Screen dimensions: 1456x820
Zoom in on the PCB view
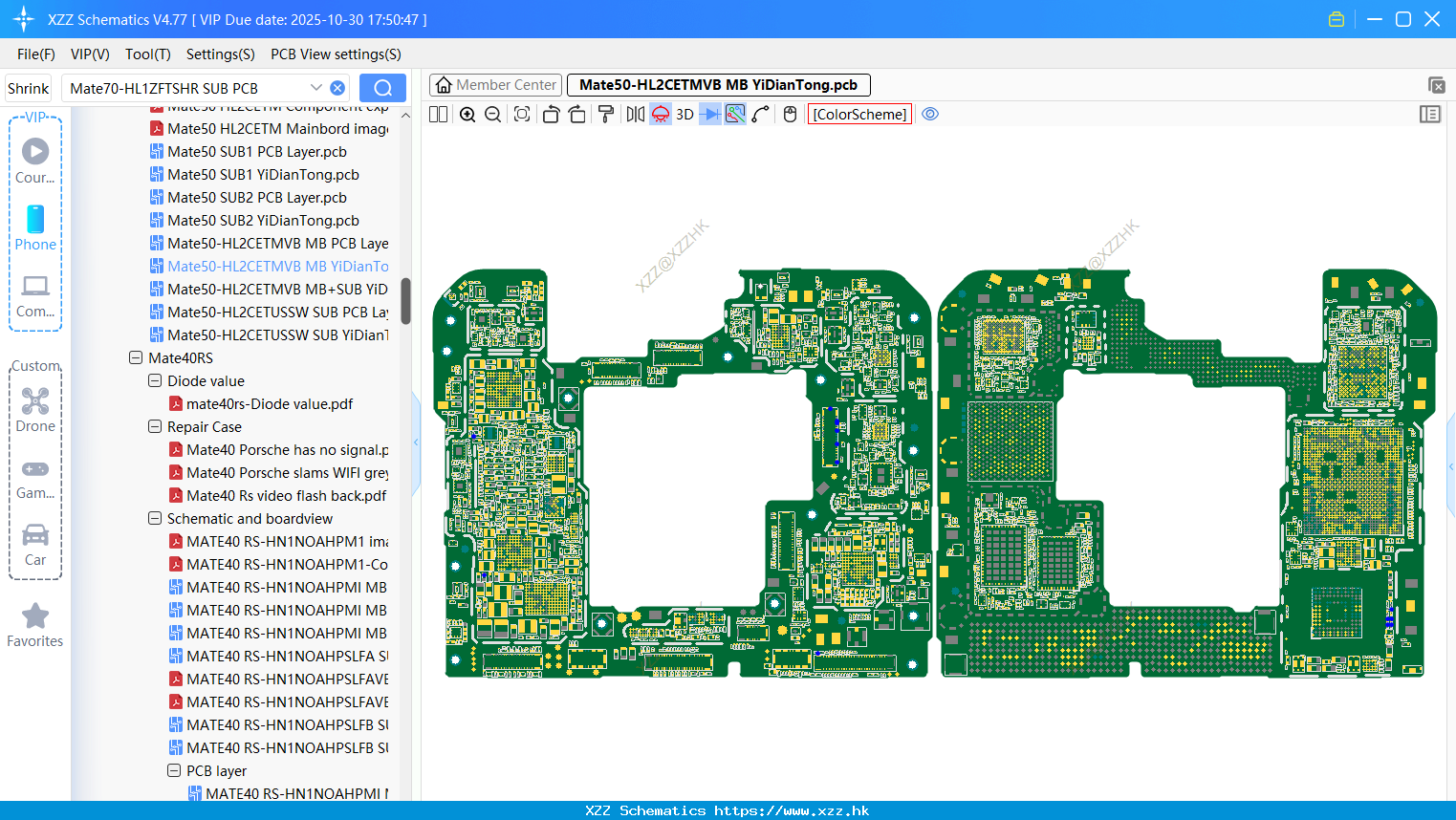point(467,115)
